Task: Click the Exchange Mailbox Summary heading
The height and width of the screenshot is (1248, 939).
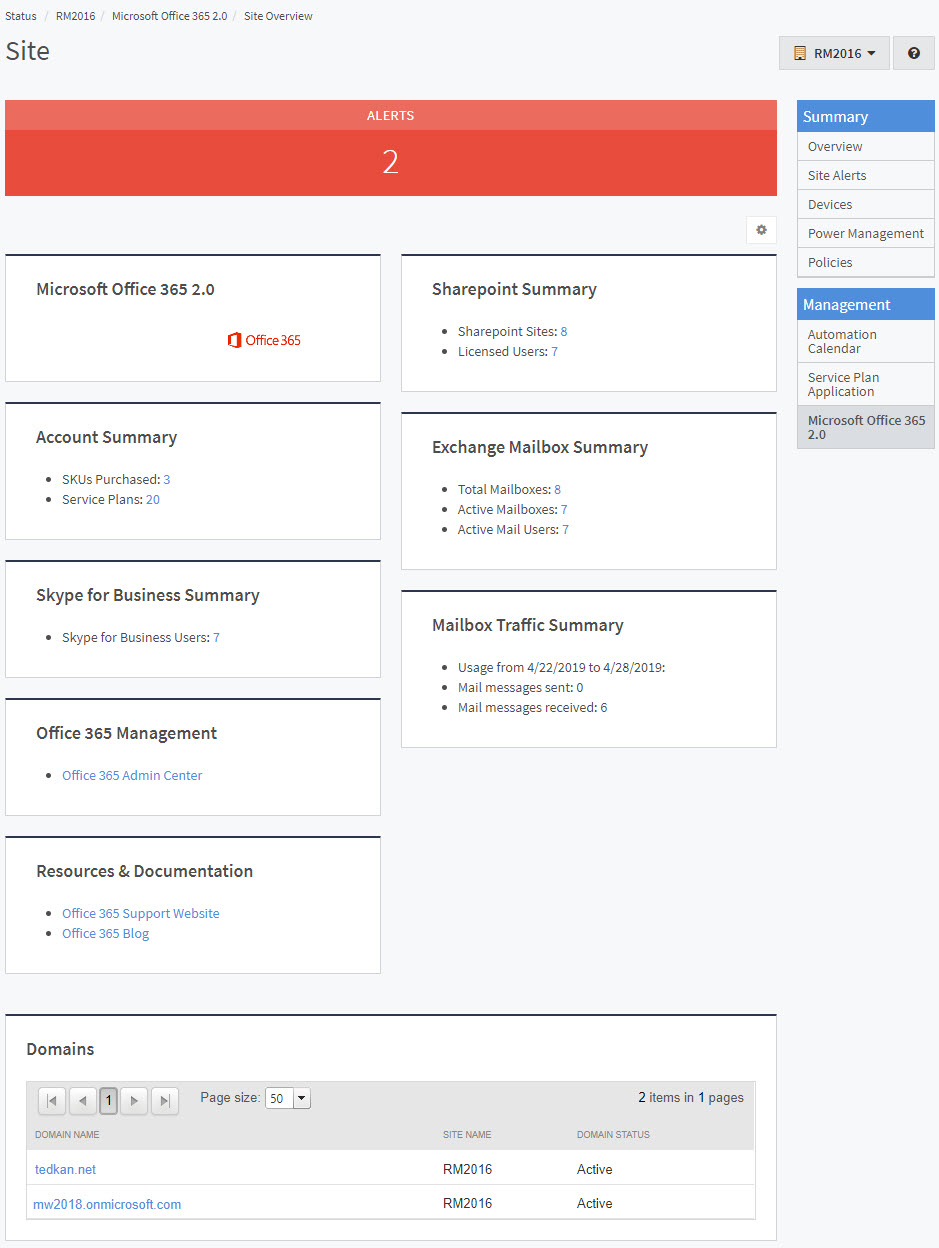Action: point(540,447)
